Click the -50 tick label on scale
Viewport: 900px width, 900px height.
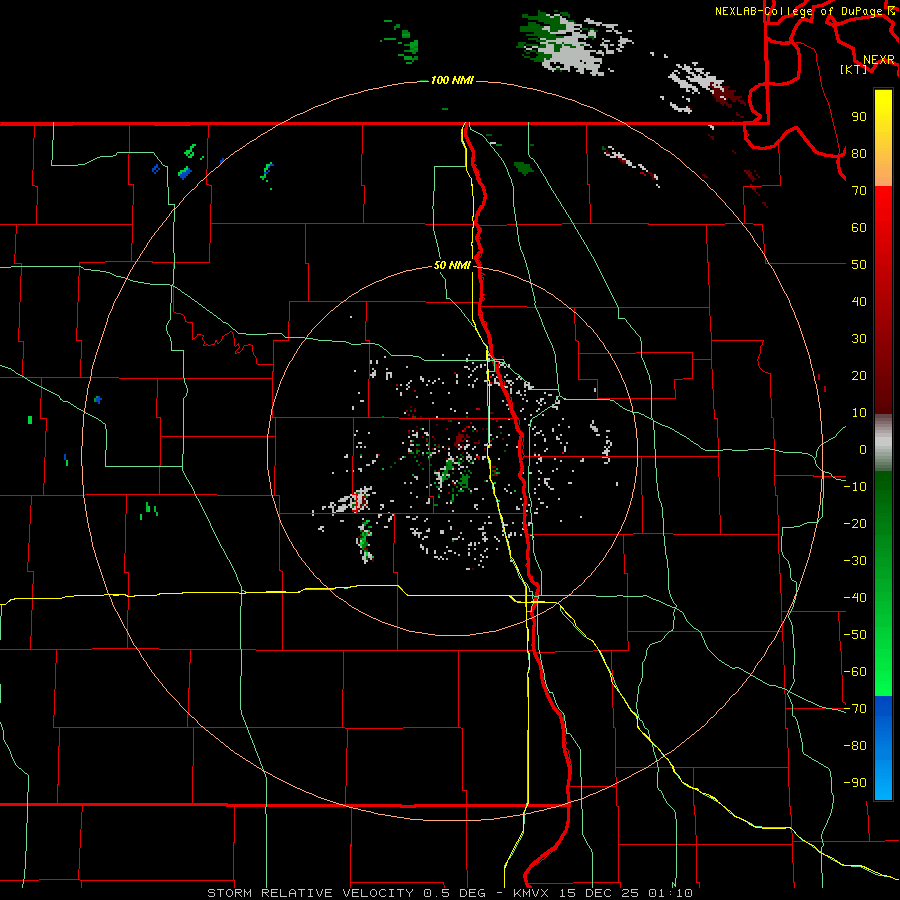[855, 635]
